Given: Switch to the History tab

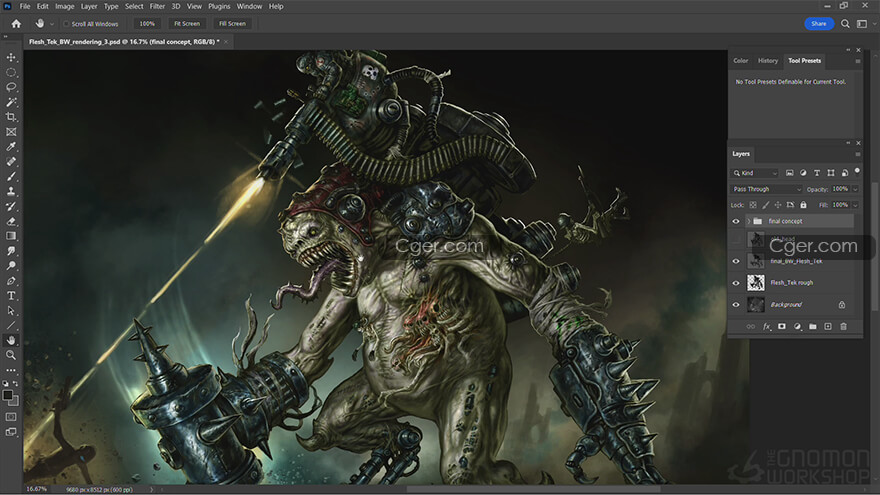Looking at the screenshot, I should click(768, 61).
